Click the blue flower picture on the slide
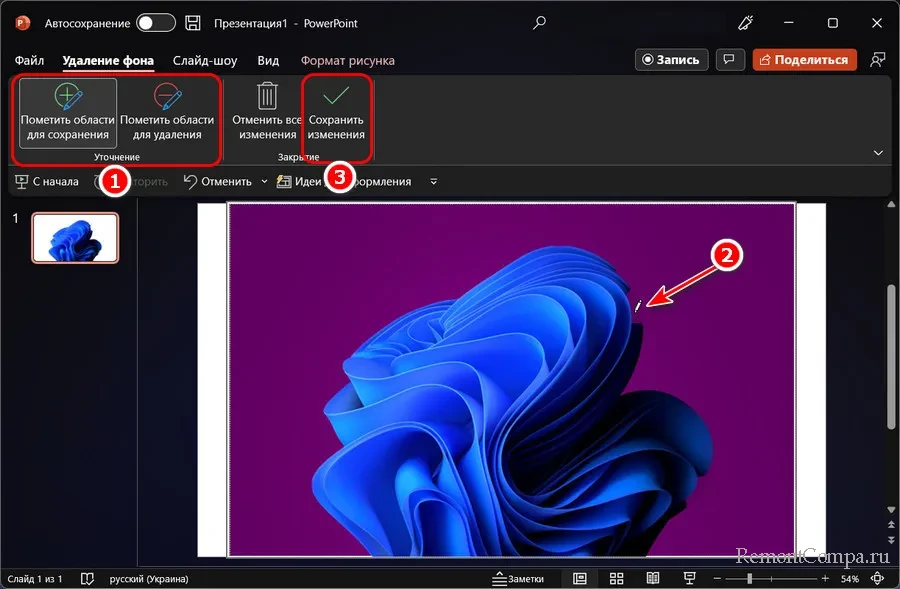 (x=511, y=379)
